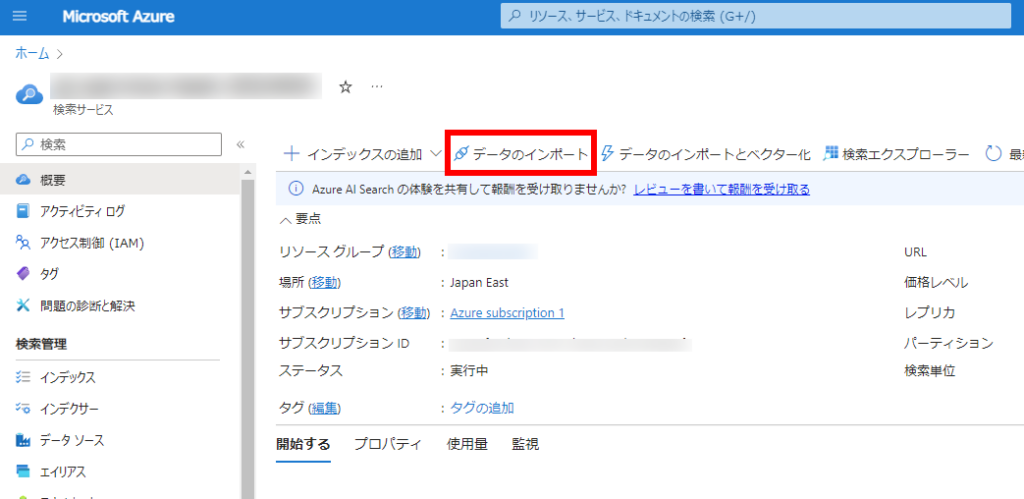Screen dimensions: 1024x499
Task: Click 編集 link next to タグ
Action: 325,408
